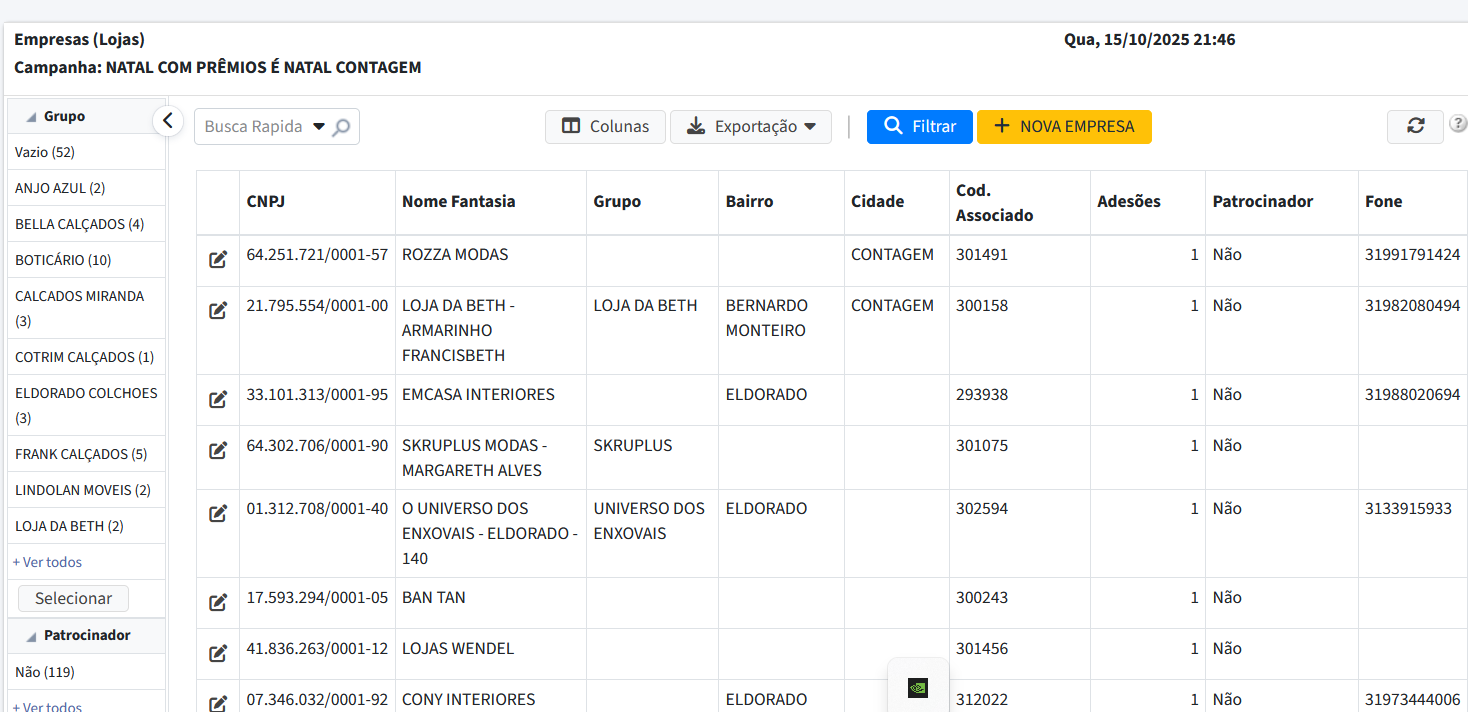Click the NOVA EMPRESA button
This screenshot has height=712, width=1468.
coord(1064,127)
